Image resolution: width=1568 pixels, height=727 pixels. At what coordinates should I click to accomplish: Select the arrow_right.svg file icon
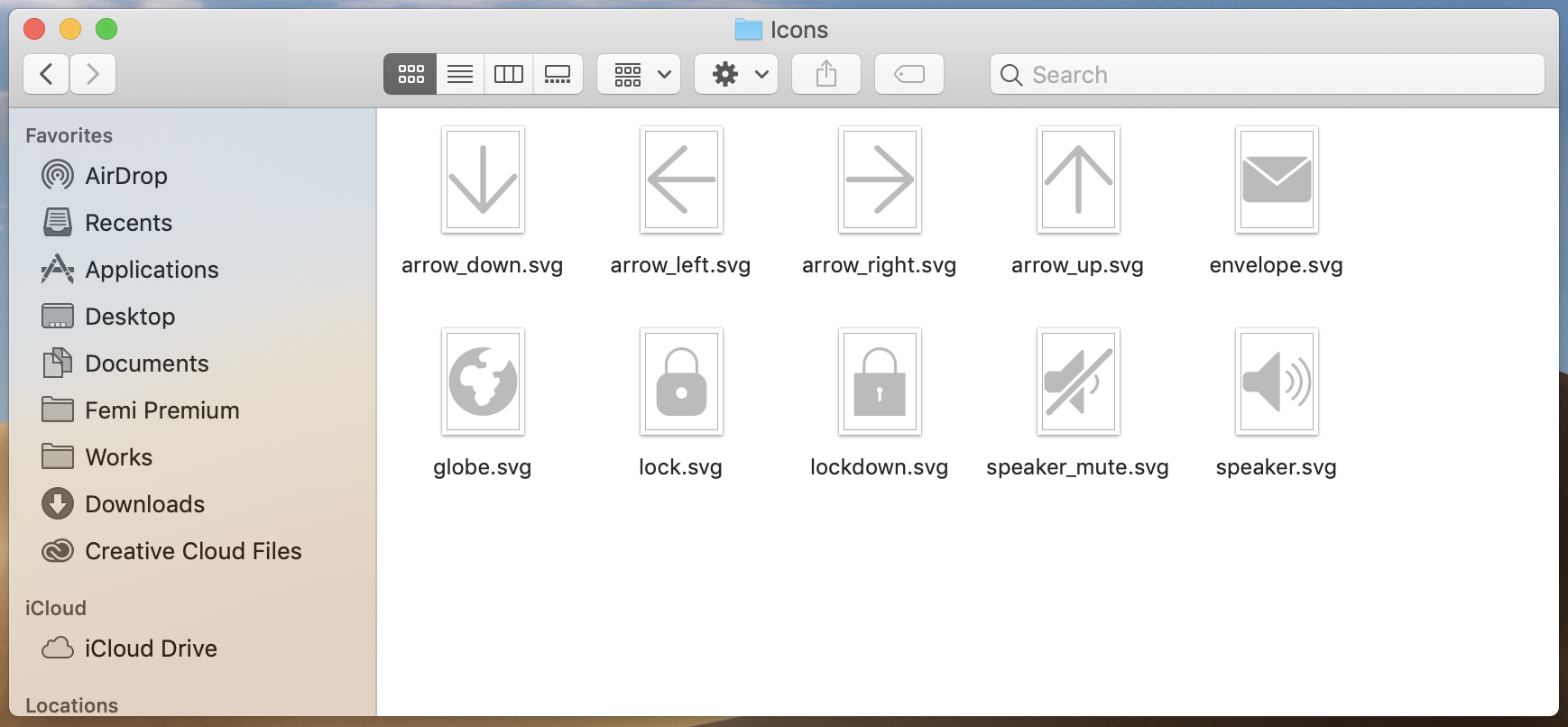pos(880,179)
